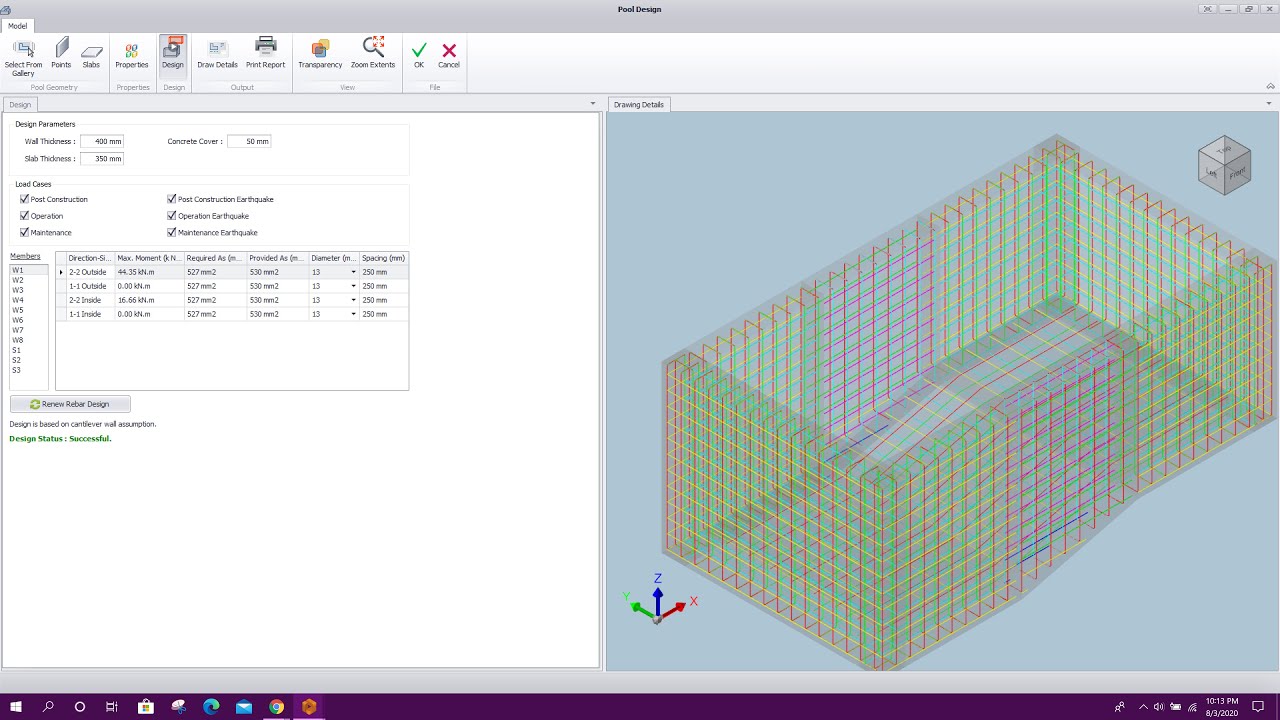Click the Renew Rebar Design button
This screenshot has width=1280, height=720.
tap(69, 403)
